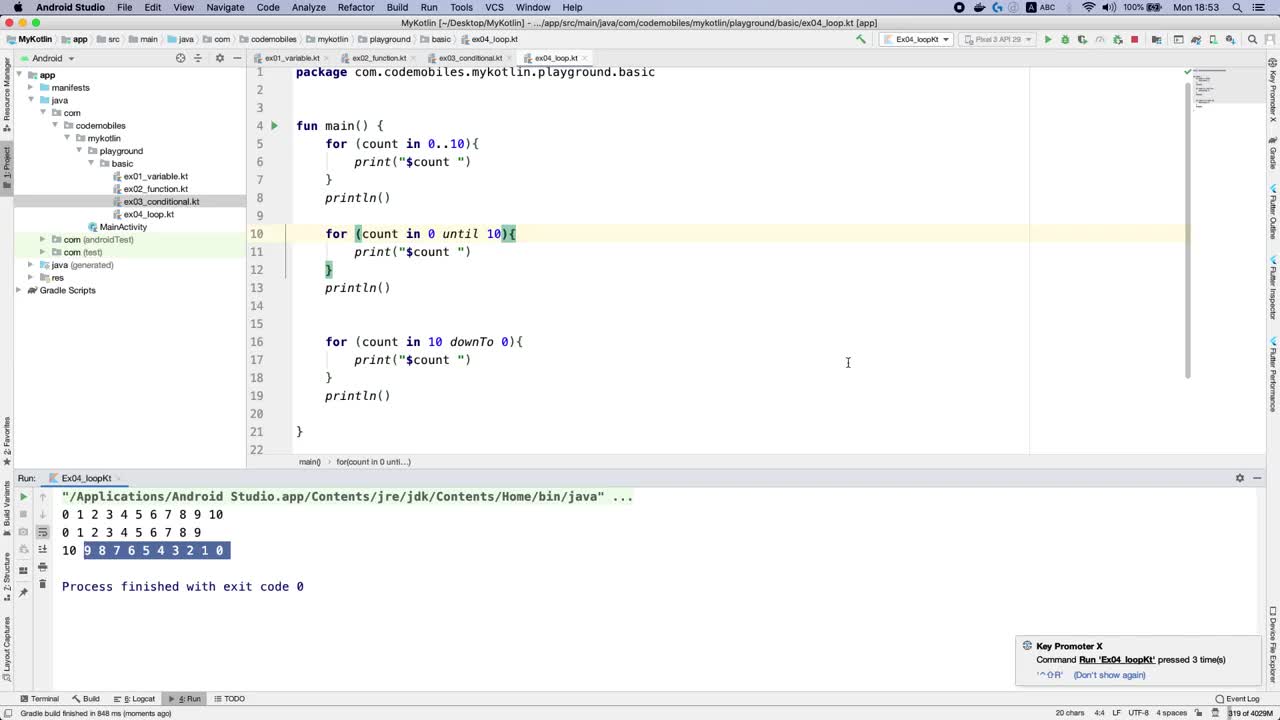Click the red Stop button in toolbar

click(1135, 40)
